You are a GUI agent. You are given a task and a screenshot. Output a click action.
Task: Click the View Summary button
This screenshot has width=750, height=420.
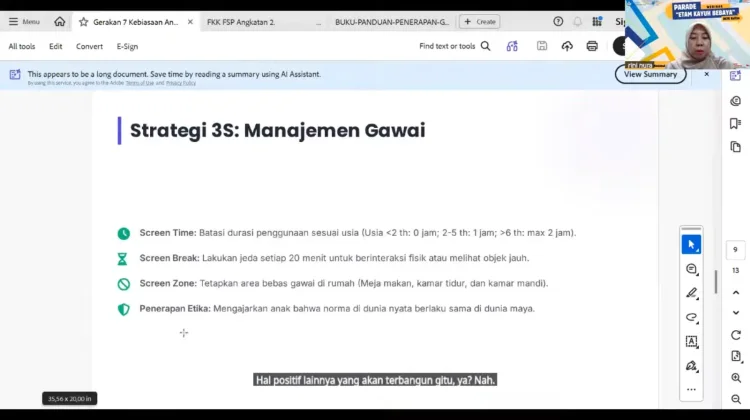[x=651, y=74]
